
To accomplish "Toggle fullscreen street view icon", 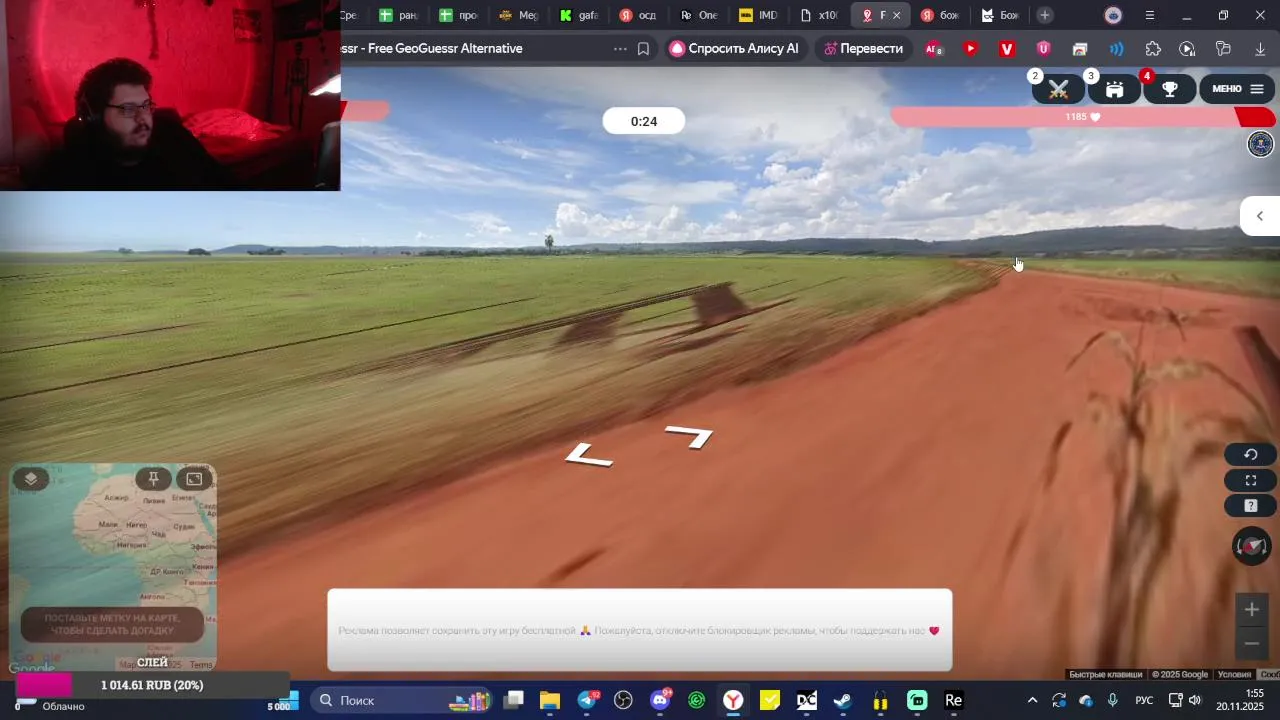I will pyautogui.click(x=1250, y=480).
